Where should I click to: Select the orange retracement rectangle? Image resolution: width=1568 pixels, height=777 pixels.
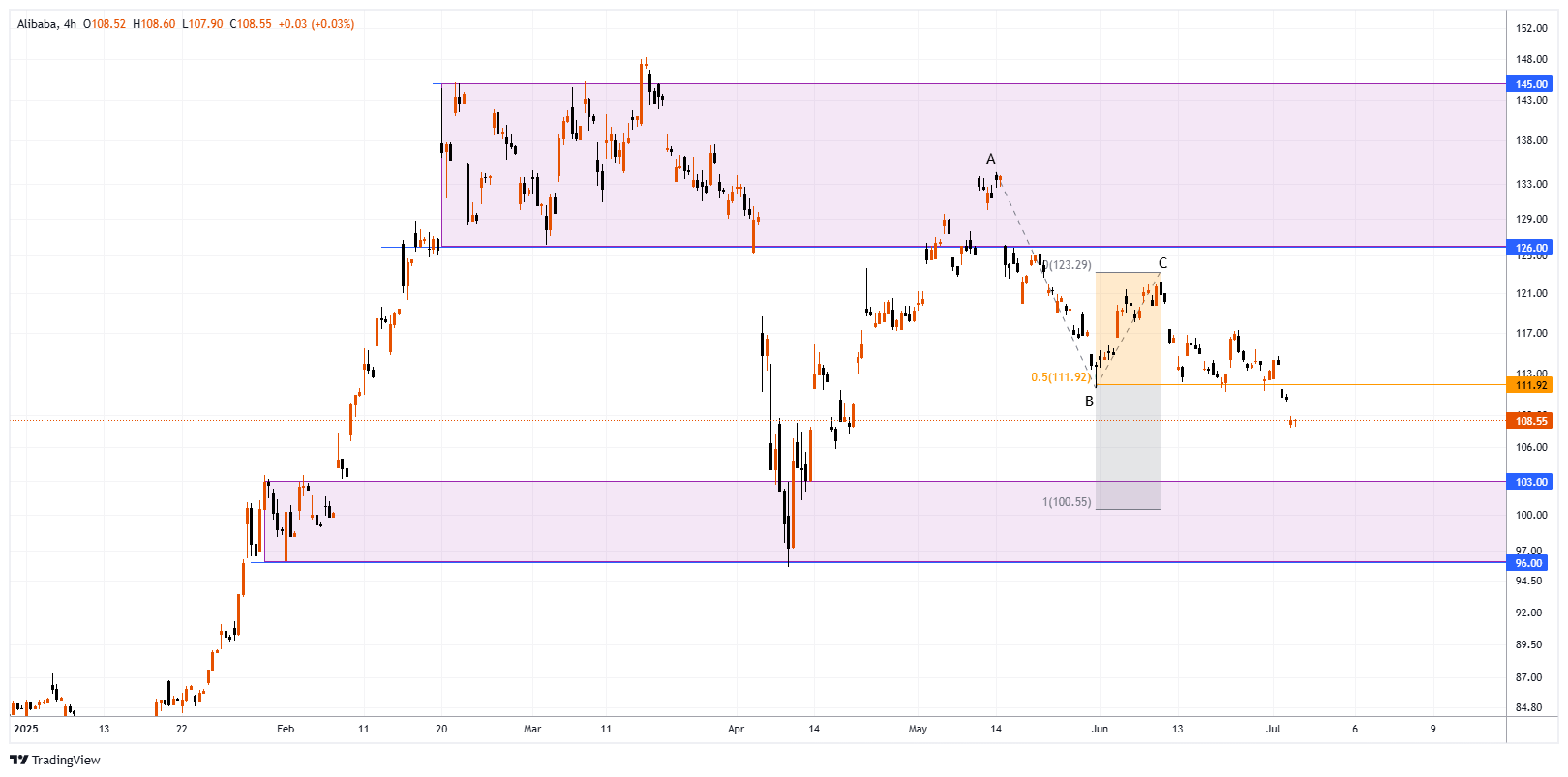[1128, 329]
